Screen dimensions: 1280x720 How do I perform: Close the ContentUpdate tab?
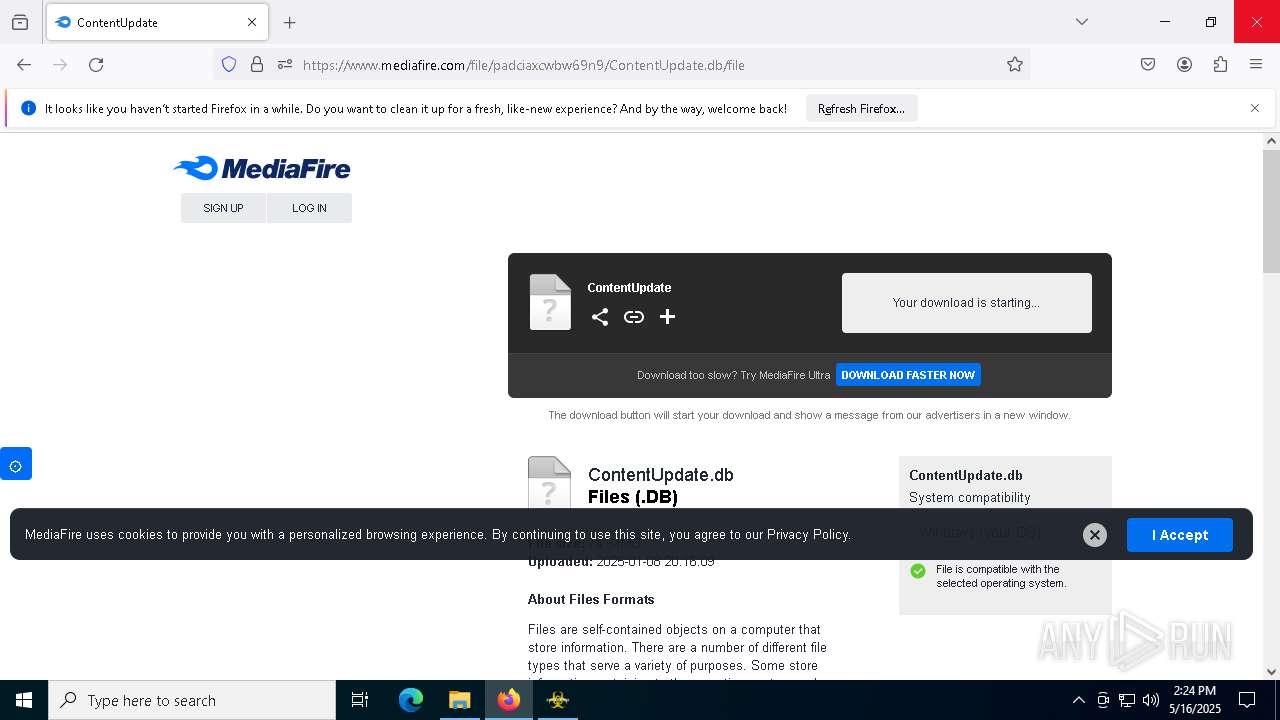click(252, 22)
